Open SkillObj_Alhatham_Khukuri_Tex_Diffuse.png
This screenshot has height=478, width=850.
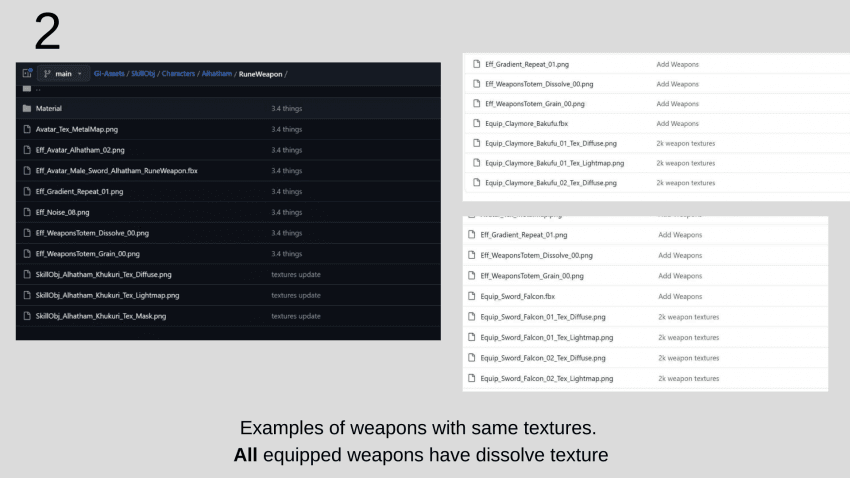coord(103,274)
